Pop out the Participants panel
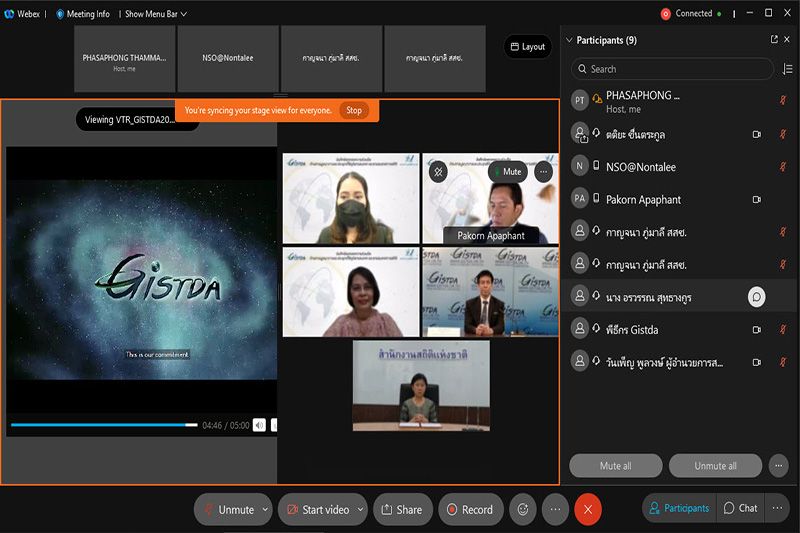 [773, 40]
